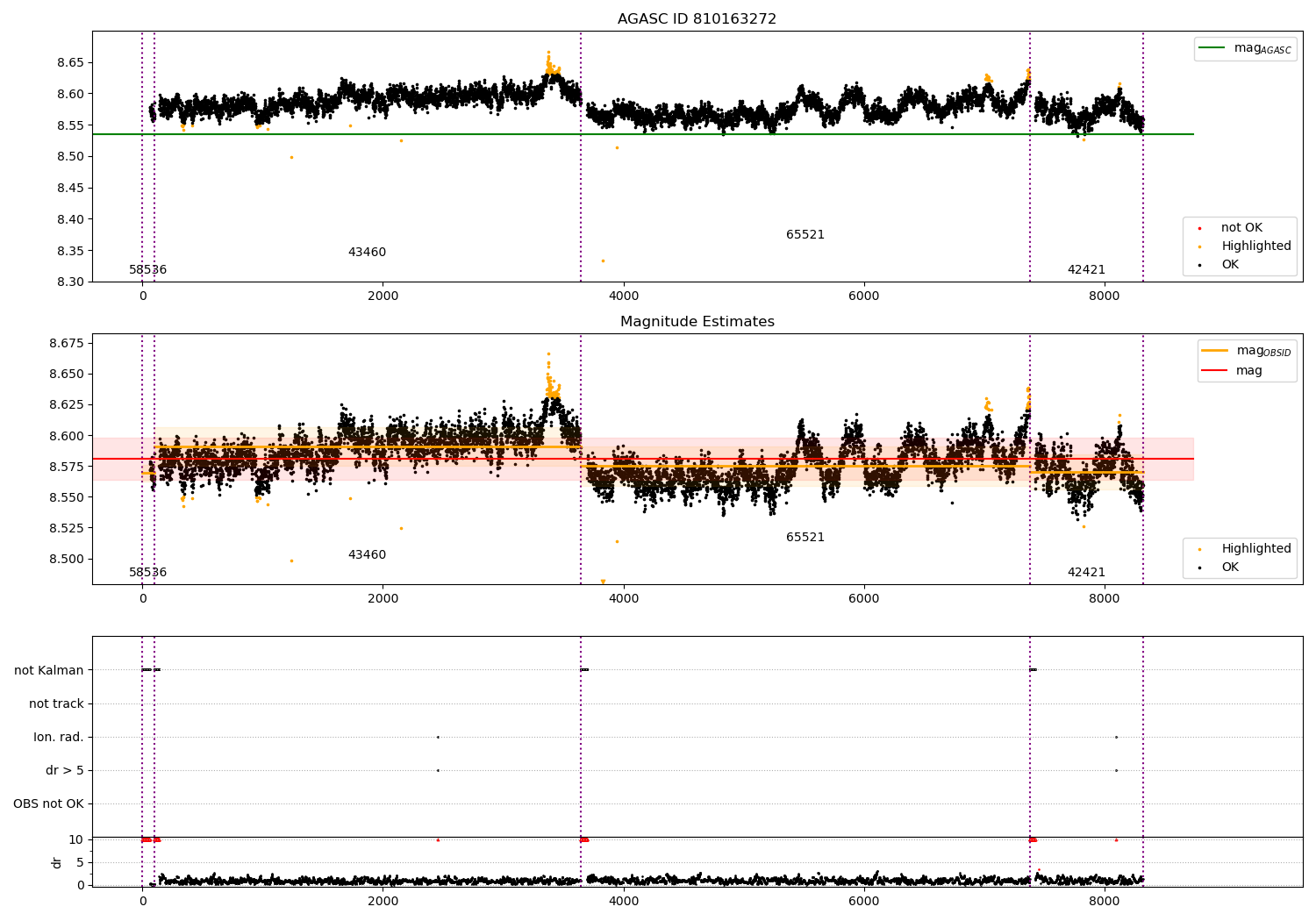Click obsid label 65521 in top plot
Image resolution: width=1316 pixels, height=921 pixels.
[805, 235]
